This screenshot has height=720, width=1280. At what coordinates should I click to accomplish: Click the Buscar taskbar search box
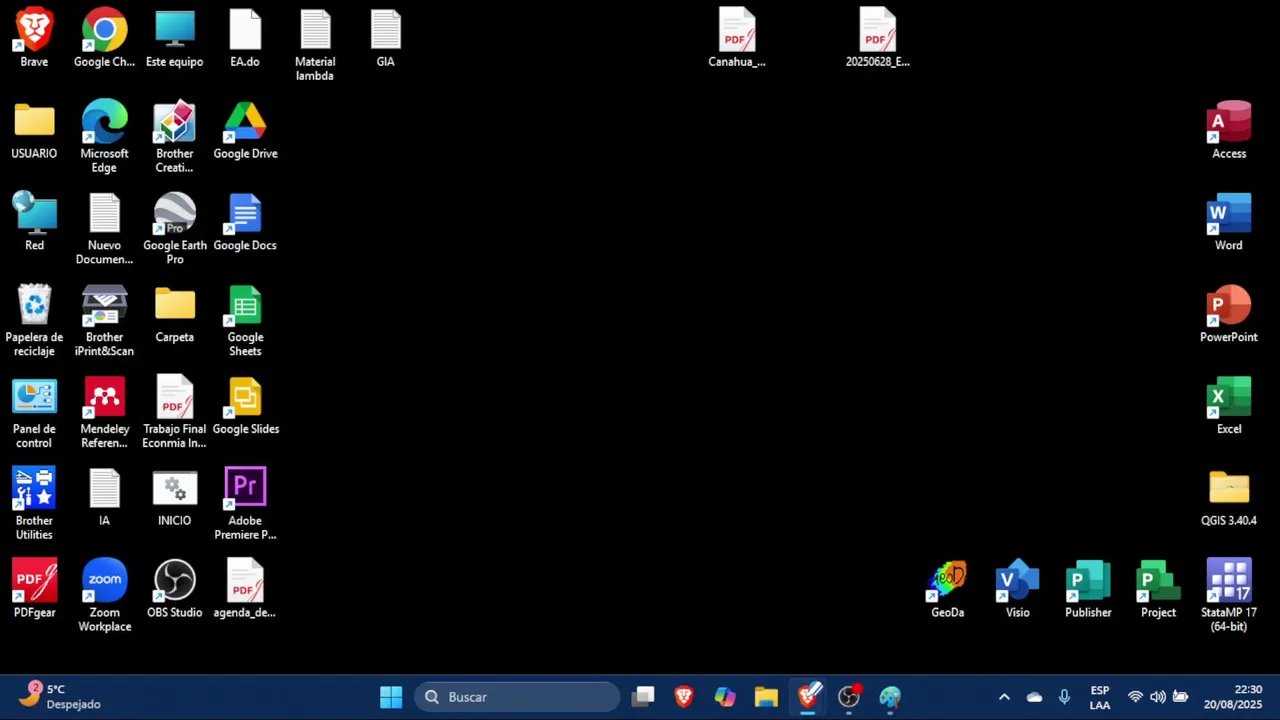tap(517, 697)
